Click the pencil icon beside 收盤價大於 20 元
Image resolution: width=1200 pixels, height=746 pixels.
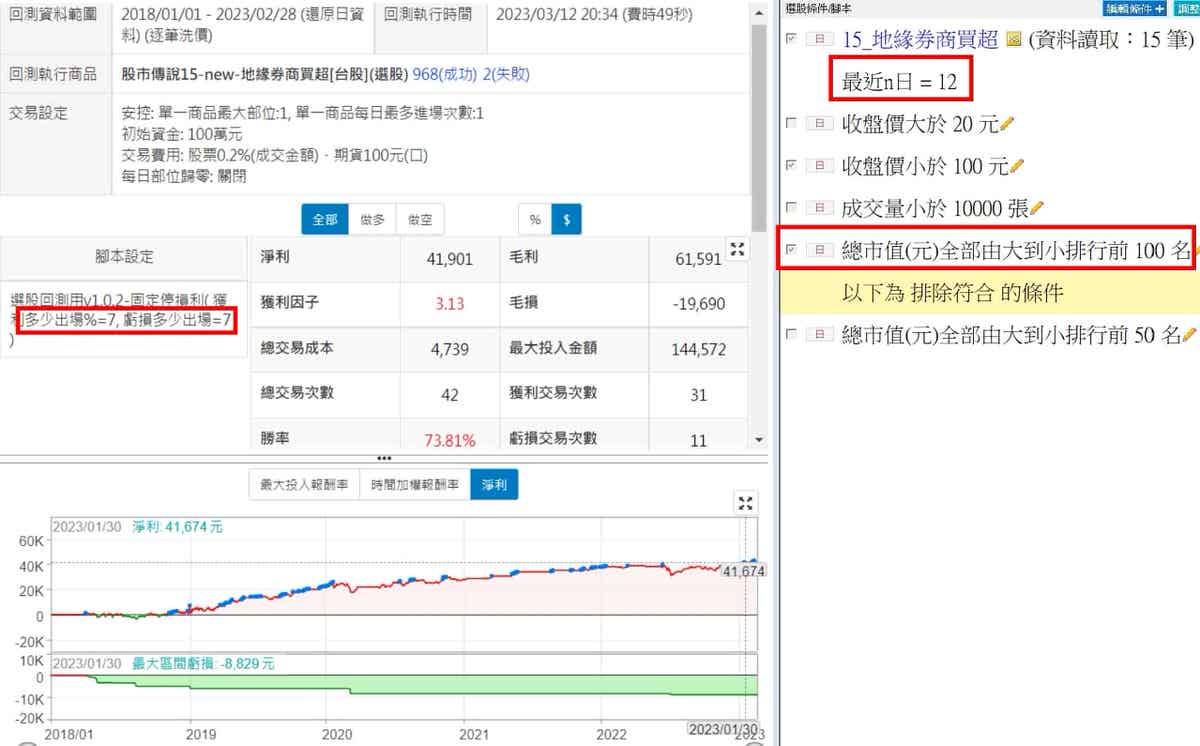[x=1008, y=124]
